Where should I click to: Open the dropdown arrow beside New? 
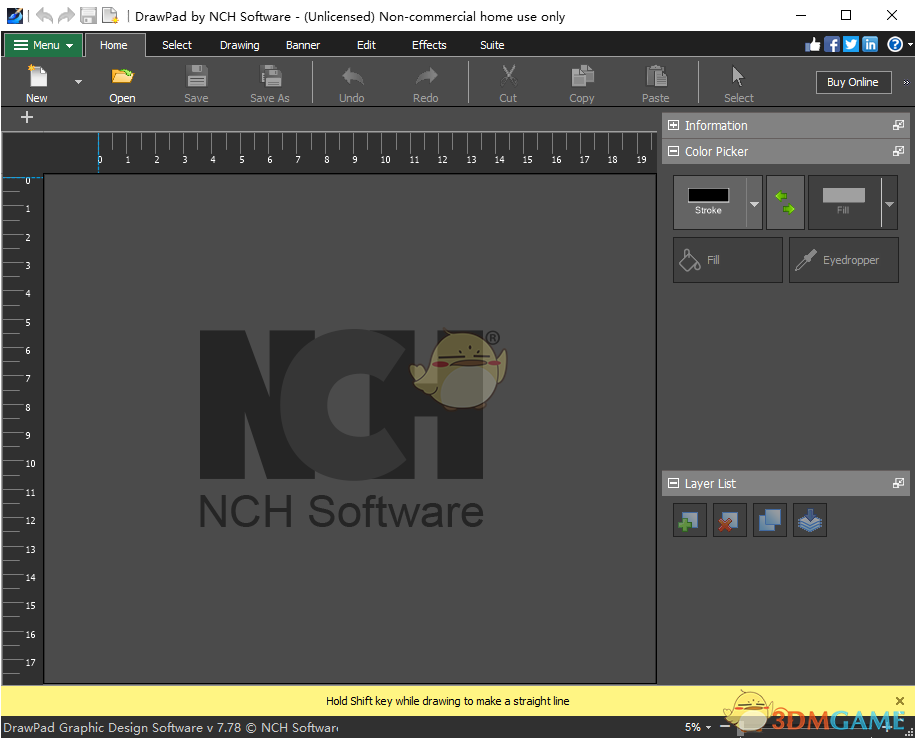click(x=78, y=82)
